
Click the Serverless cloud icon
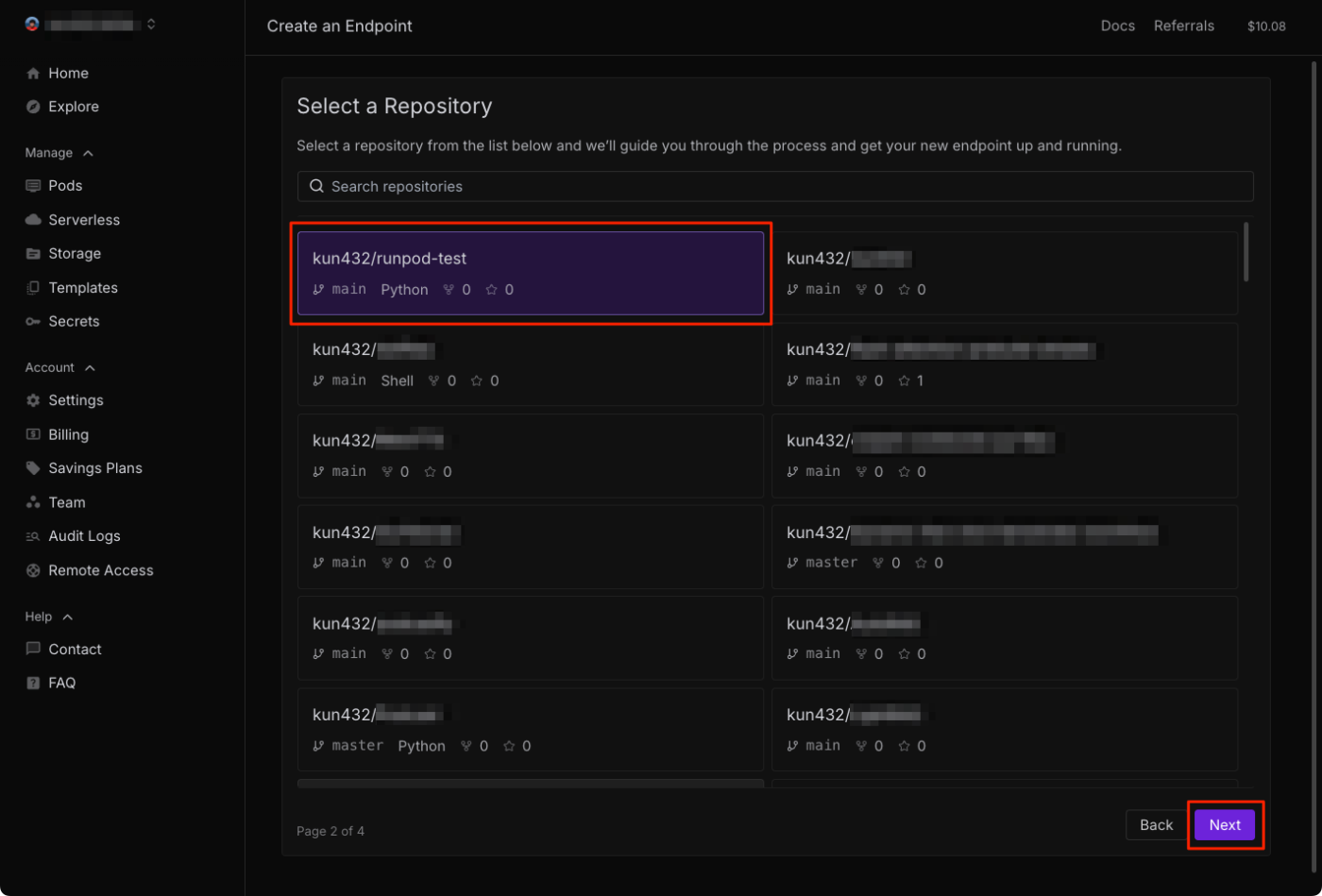pos(33,220)
